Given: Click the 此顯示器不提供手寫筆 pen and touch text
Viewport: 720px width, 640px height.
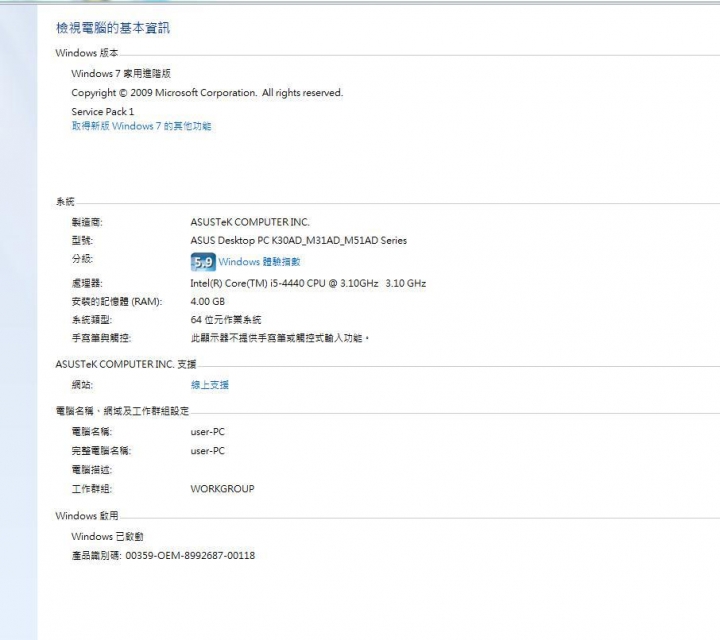Looking at the screenshot, I should [x=280, y=338].
